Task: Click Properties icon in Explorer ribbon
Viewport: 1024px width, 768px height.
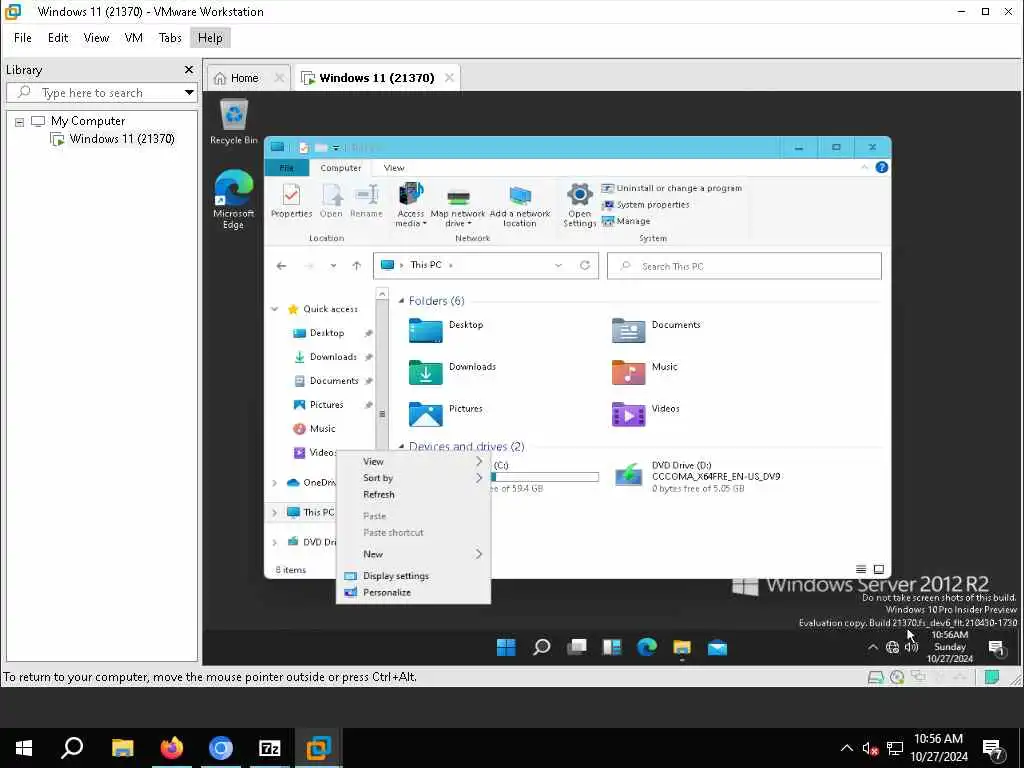Action: point(291,201)
